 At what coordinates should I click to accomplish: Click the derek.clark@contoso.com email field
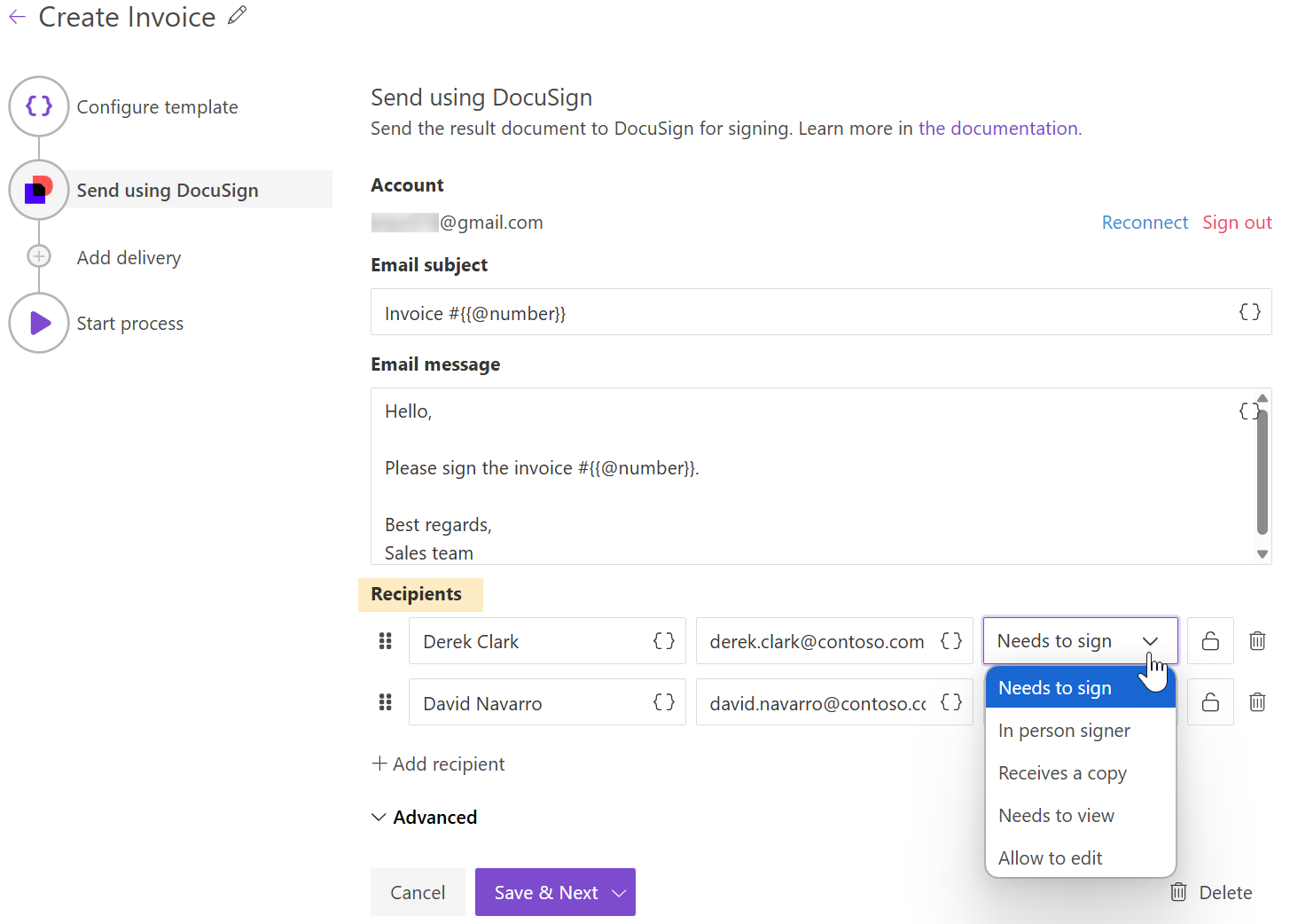[x=834, y=641]
